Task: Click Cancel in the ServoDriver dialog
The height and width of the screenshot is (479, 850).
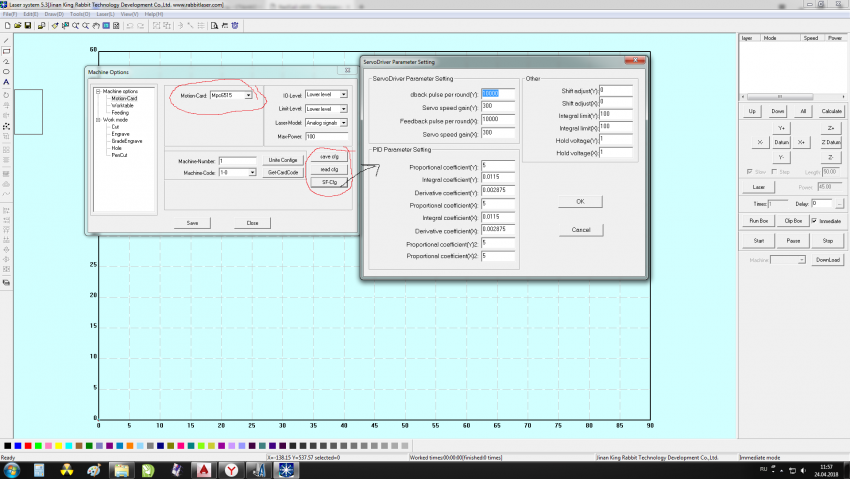Action: 581,230
